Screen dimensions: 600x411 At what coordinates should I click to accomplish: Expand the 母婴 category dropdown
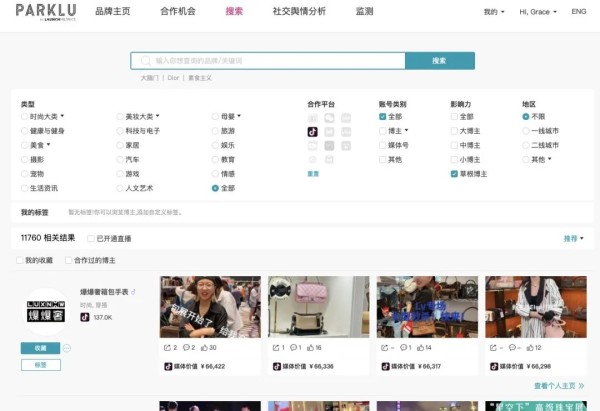[x=239, y=116]
